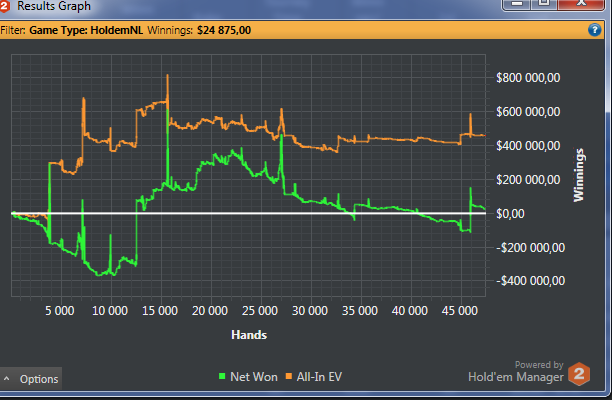Click the Powered by text
The height and width of the screenshot is (400, 612).
point(539,365)
